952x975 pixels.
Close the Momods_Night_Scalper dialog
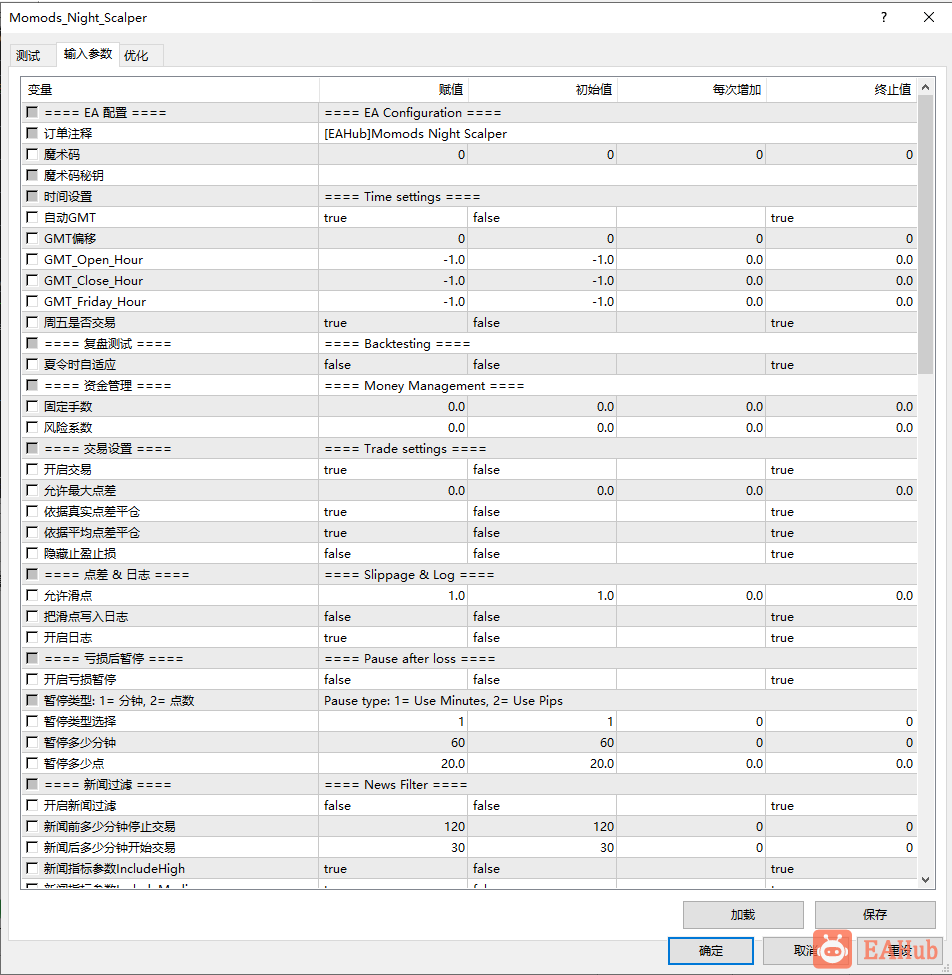(x=929, y=17)
